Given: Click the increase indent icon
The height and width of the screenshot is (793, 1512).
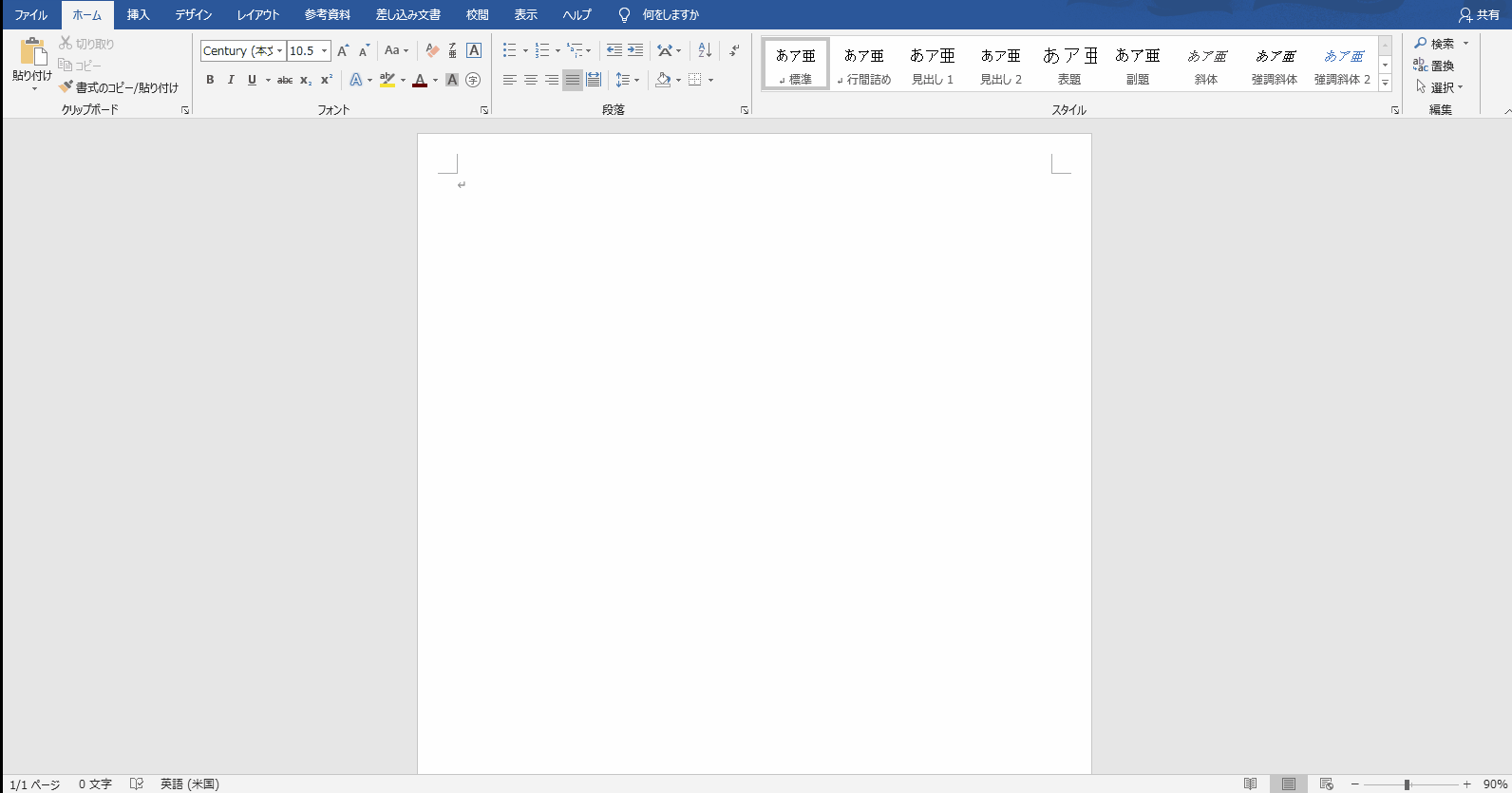Looking at the screenshot, I should 635,50.
